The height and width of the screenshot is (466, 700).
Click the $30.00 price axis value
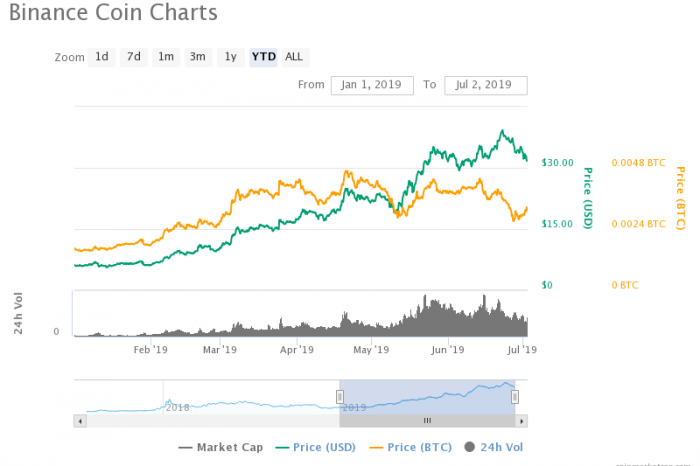point(557,163)
